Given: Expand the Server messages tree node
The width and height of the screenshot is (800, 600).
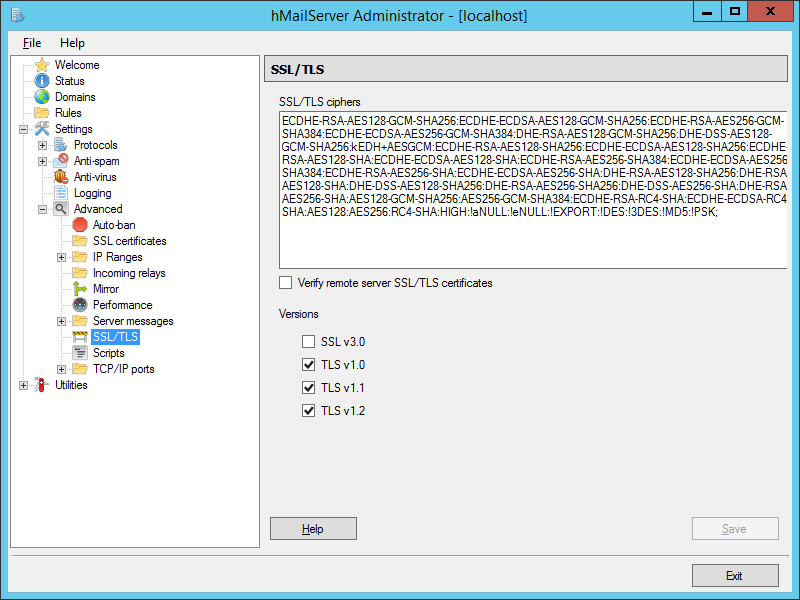Looking at the screenshot, I should [61, 321].
